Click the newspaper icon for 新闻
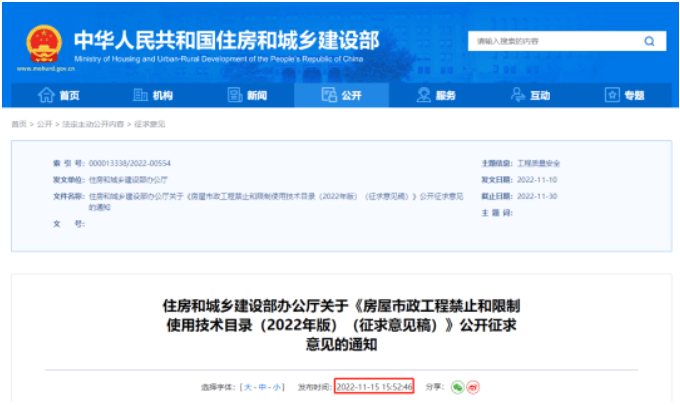The height and width of the screenshot is (405, 680). (235, 95)
